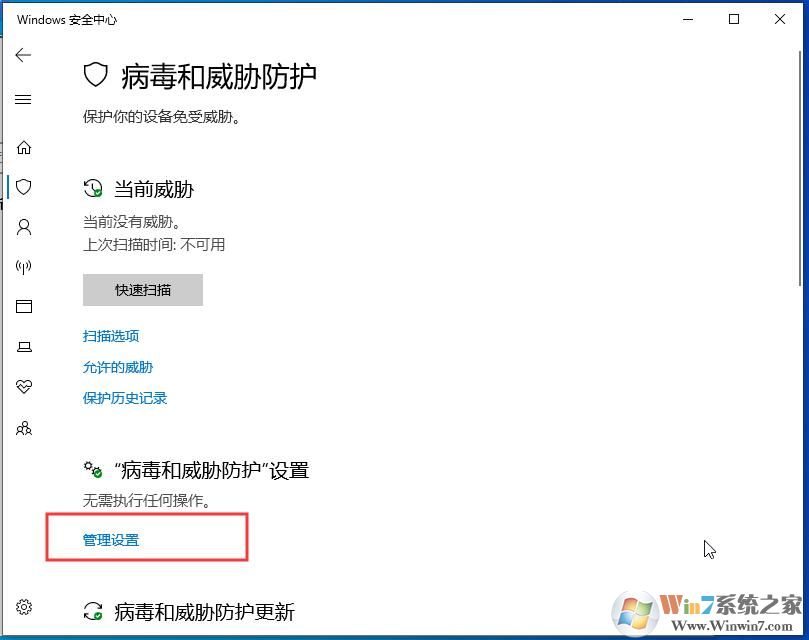809x640 pixels.
Task: Open the Settings gear at bottom left
Action: click(23, 607)
